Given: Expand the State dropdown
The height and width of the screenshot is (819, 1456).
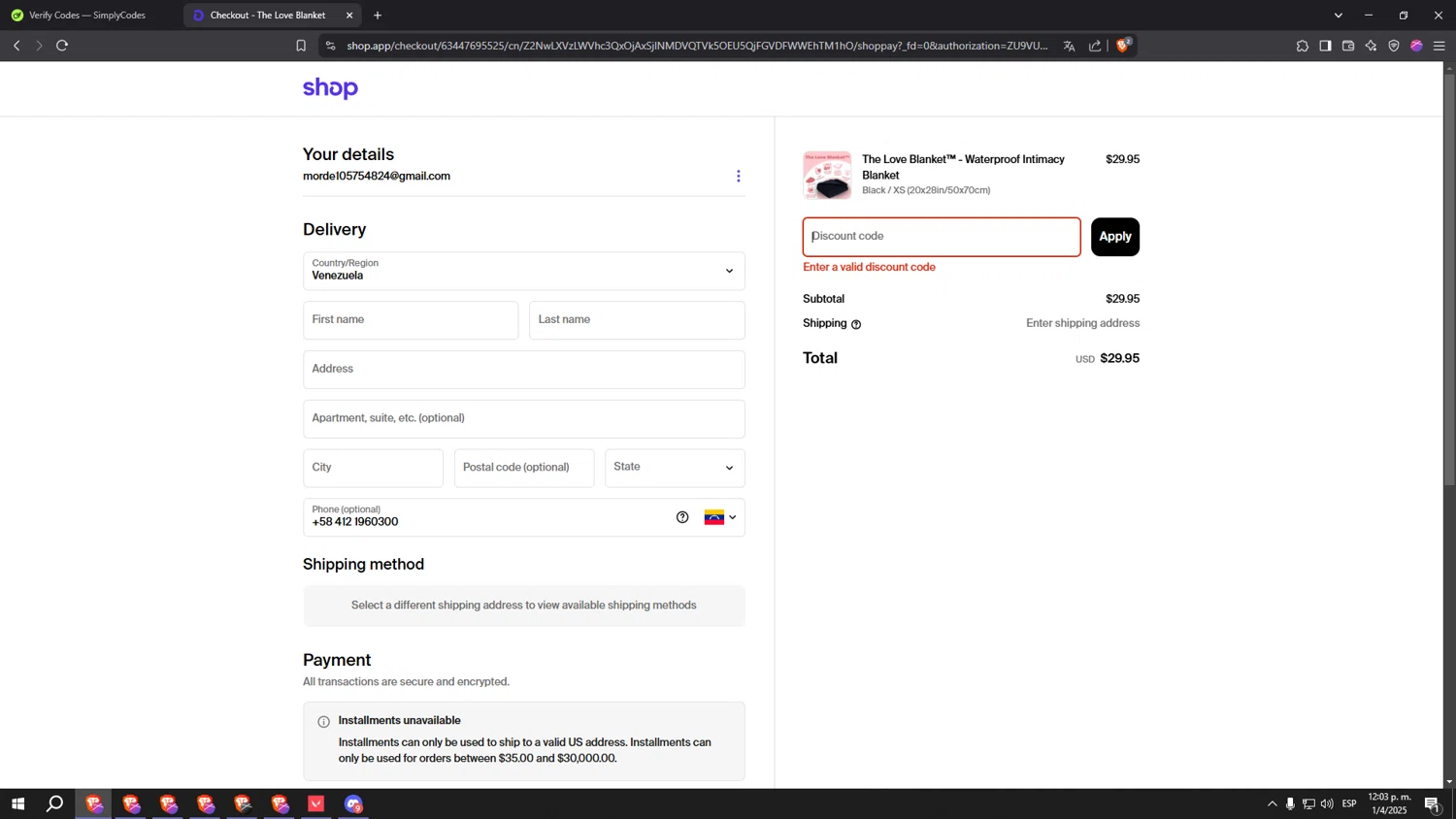Looking at the screenshot, I should coord(675,468).
